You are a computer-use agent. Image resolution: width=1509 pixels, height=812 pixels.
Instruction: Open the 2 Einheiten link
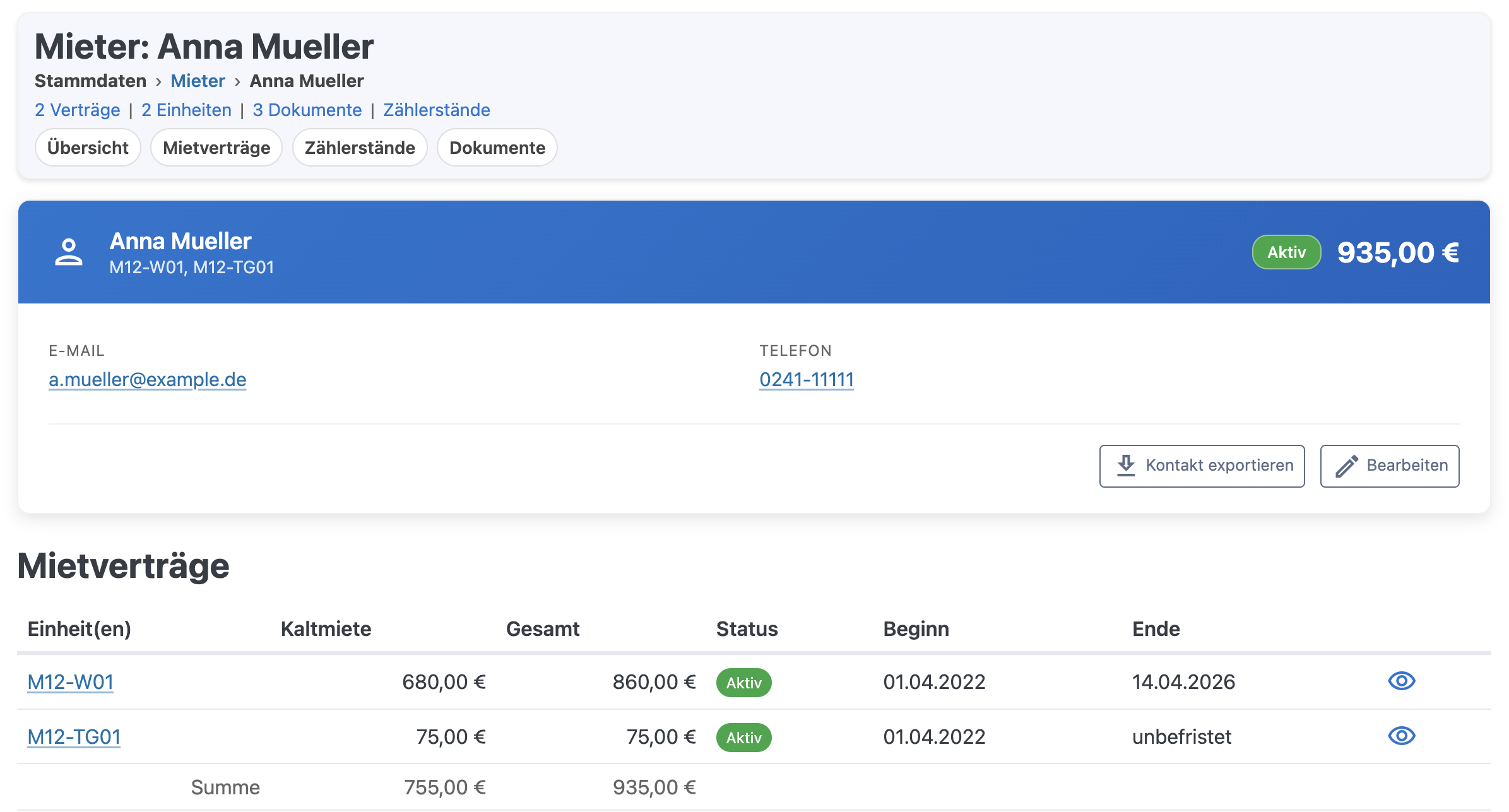coord(186,110)
